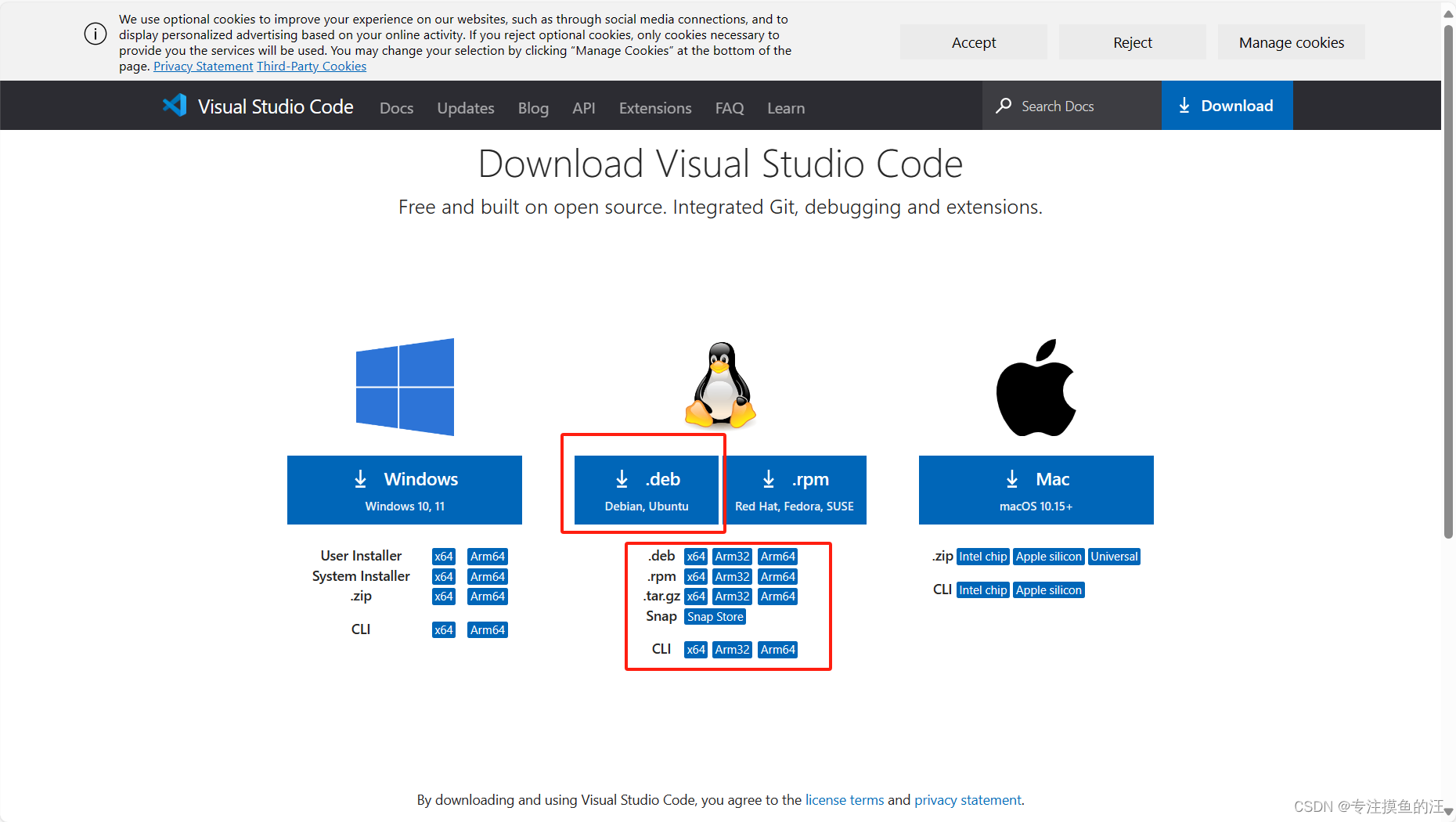
Task: Open the Docs menu item
Action: 396,108
